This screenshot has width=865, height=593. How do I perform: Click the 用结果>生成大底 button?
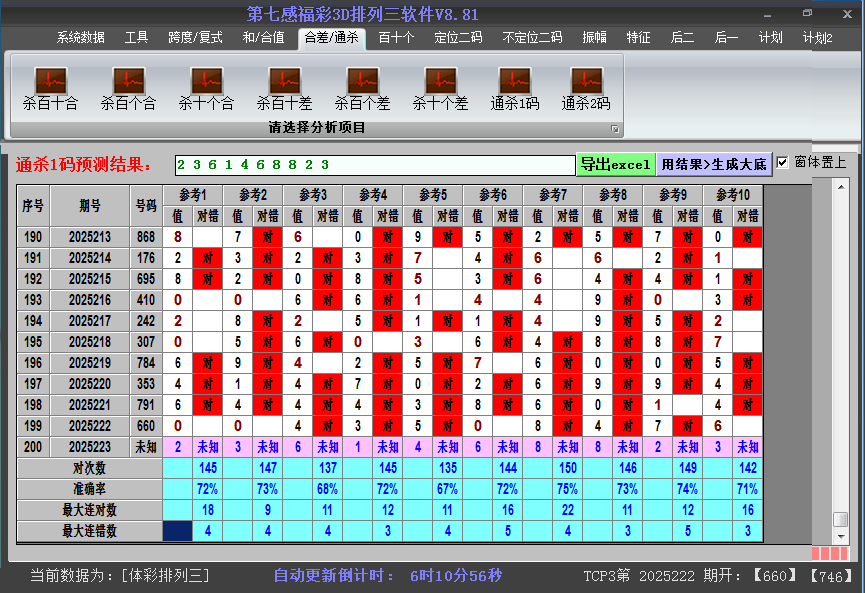tap(714, 164)
